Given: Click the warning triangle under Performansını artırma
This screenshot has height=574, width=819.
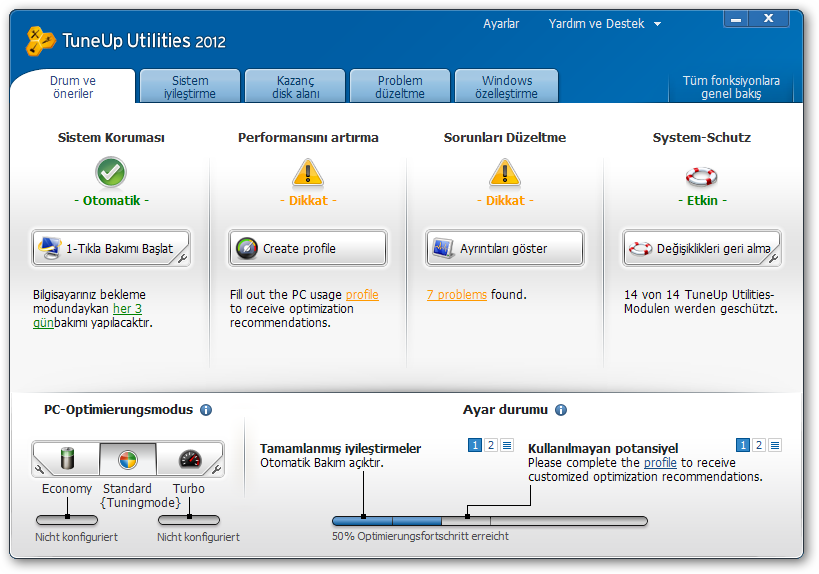Looking at the screenshot, I should coord(308,173).
